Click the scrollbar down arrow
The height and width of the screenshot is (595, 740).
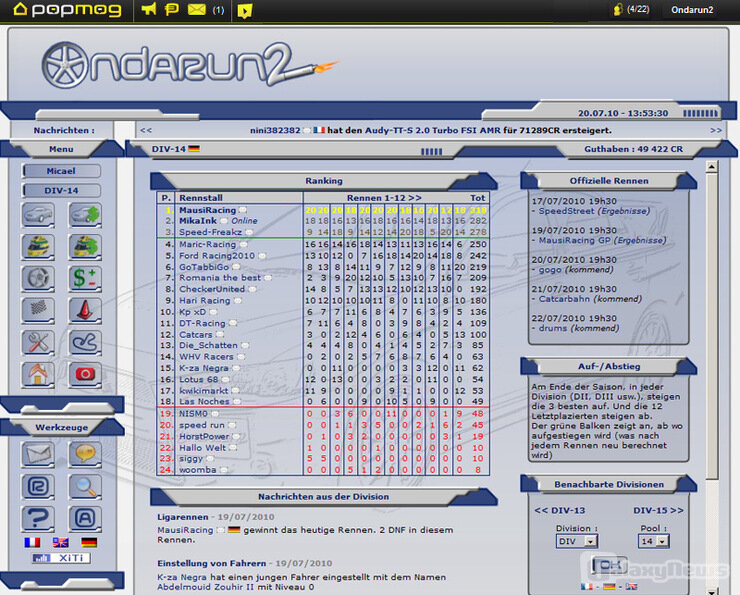click(711, 591)
